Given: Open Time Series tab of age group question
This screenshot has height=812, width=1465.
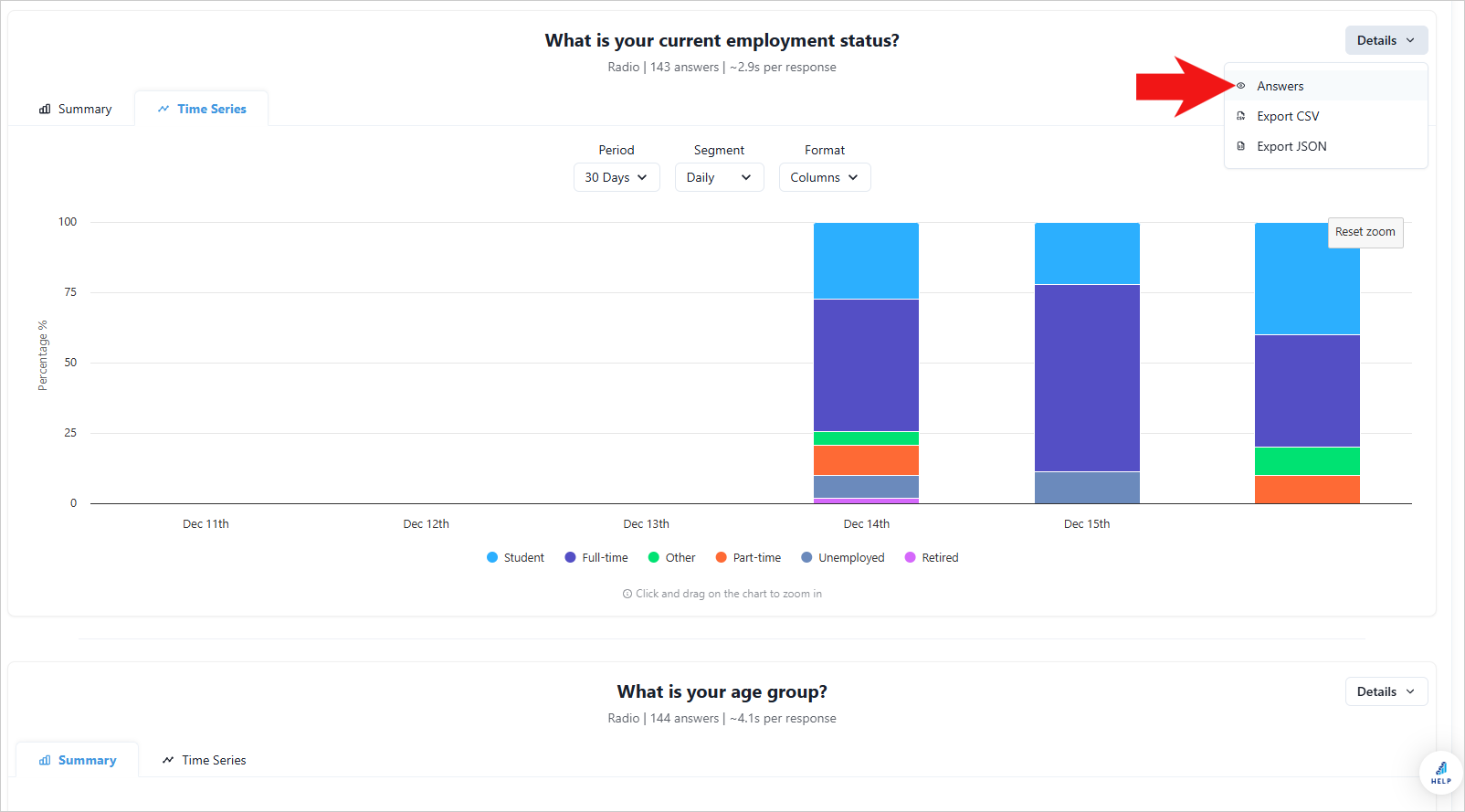Looking at the screenshot, I should (x=204, y=760).
